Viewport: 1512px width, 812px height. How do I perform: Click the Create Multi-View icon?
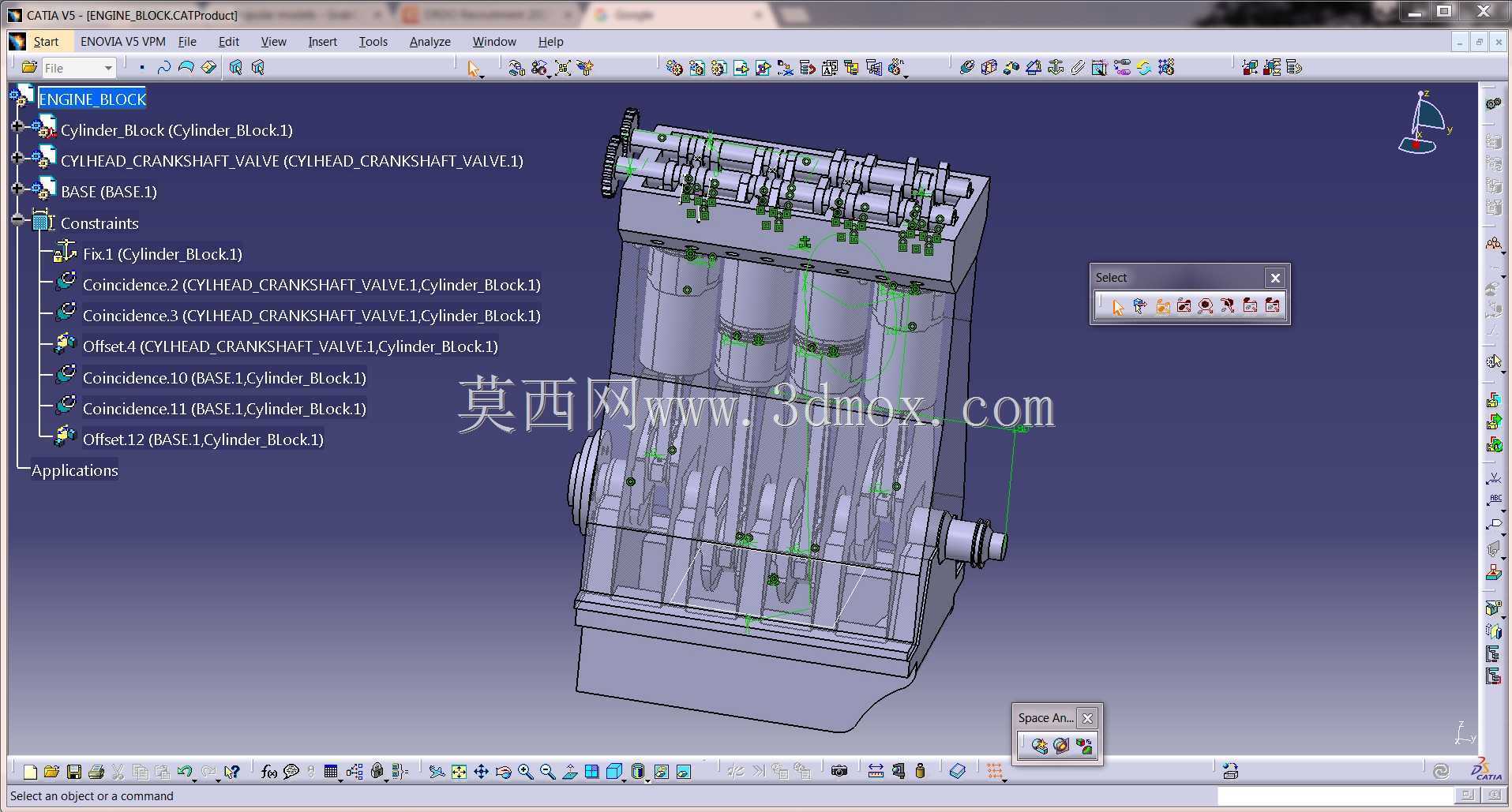[x=592, y=772]
